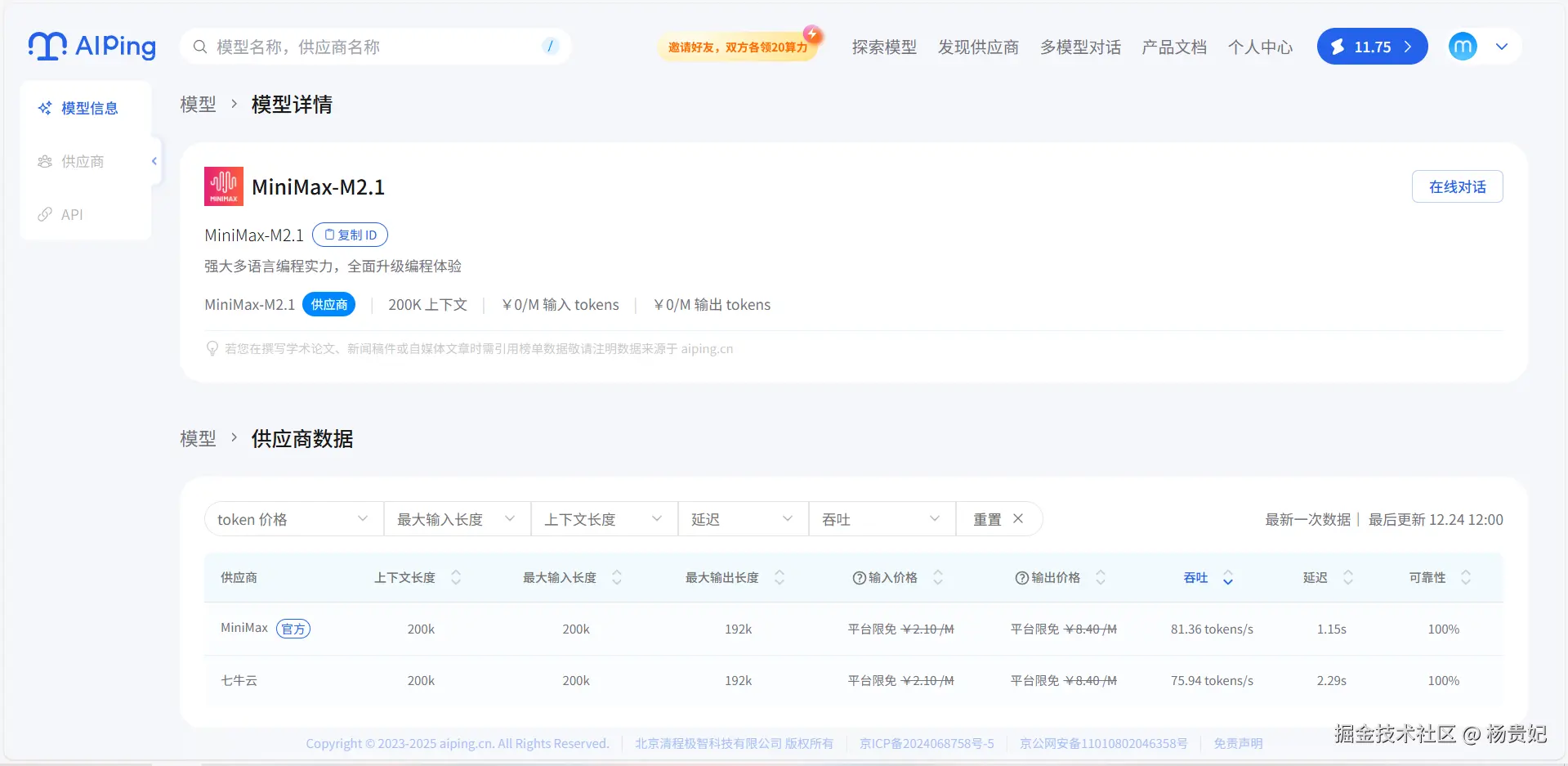Sort by 可靠性 column arrows
The height and width of the screenshot is (766, 1568).
click(x=1466, y=577)
